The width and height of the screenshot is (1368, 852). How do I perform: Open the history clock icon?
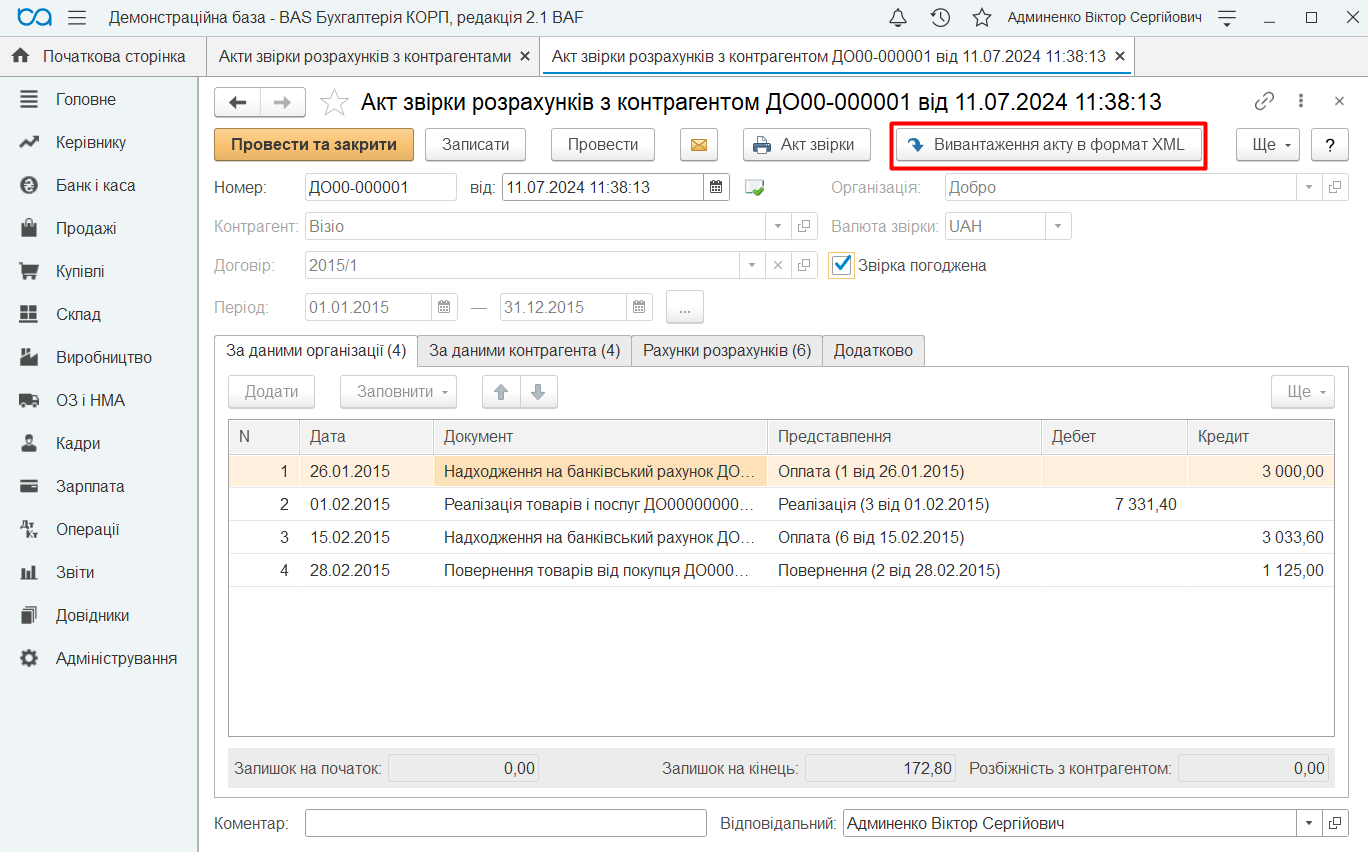pyautogui.click(x=940, y=18)
